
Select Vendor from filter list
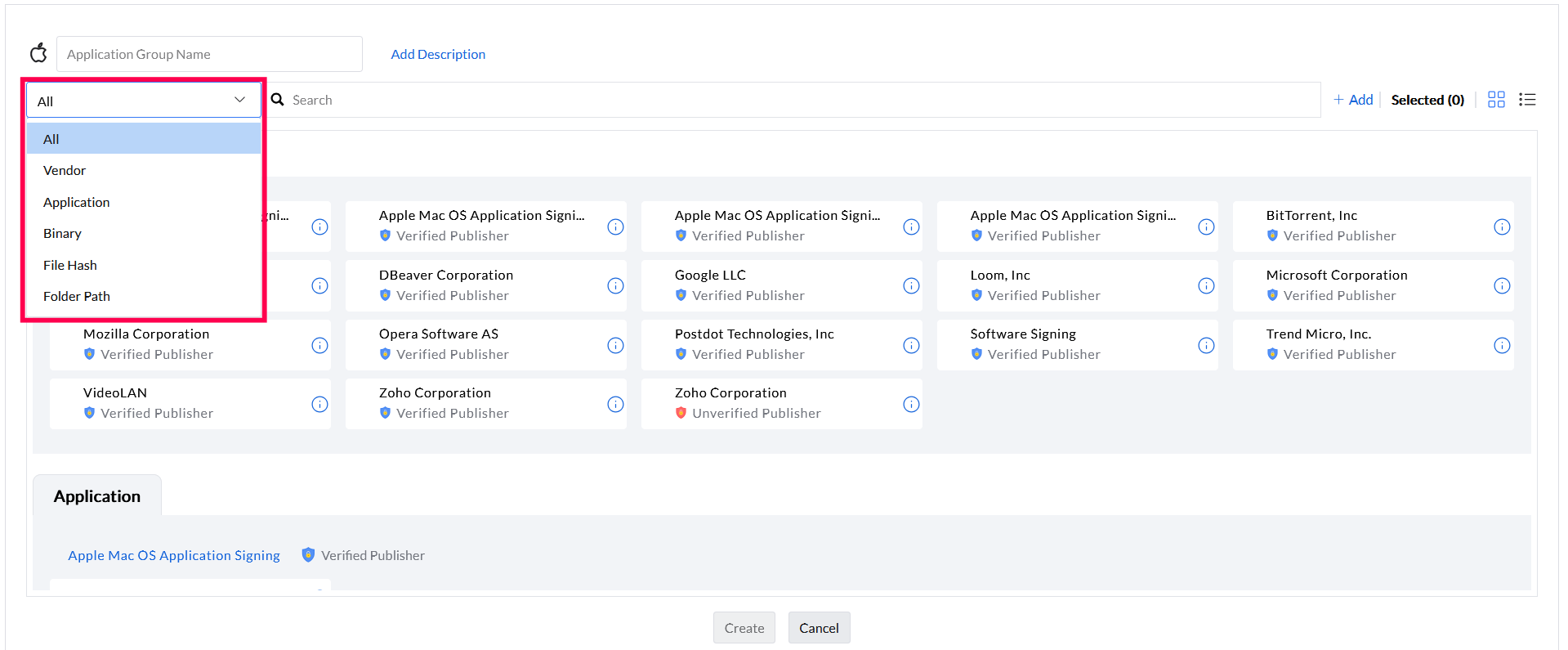coord(65,171)
